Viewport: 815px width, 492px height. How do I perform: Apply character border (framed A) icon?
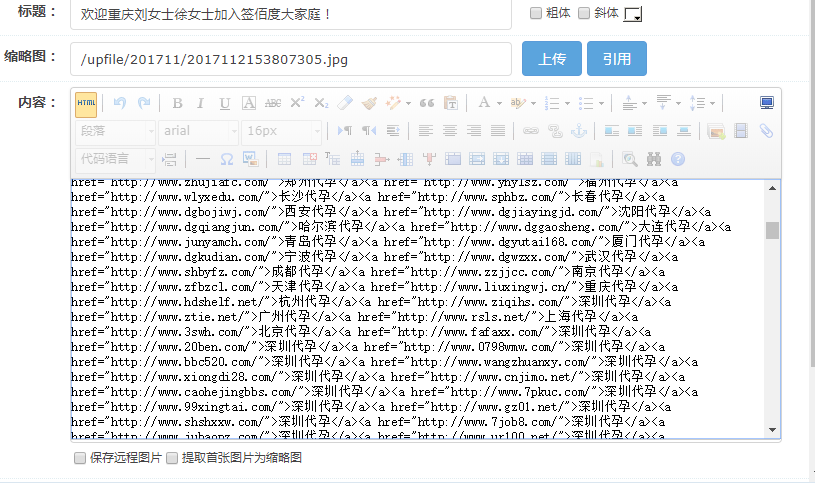pyautogui.click(x=249, y=103)
